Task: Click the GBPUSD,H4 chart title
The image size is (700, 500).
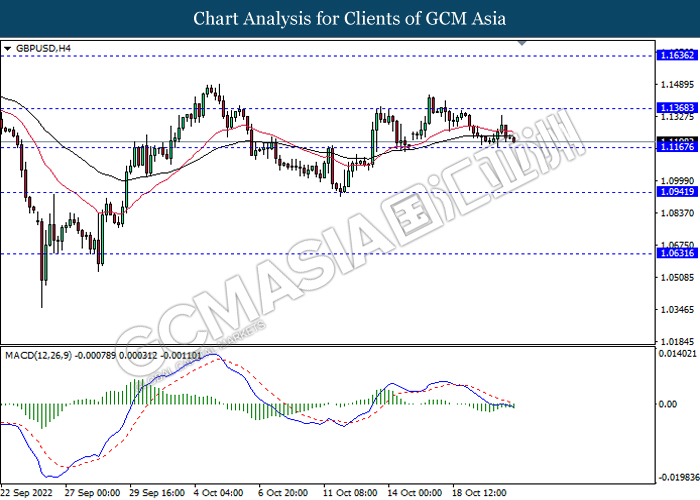Action: (x=43, y=48)
